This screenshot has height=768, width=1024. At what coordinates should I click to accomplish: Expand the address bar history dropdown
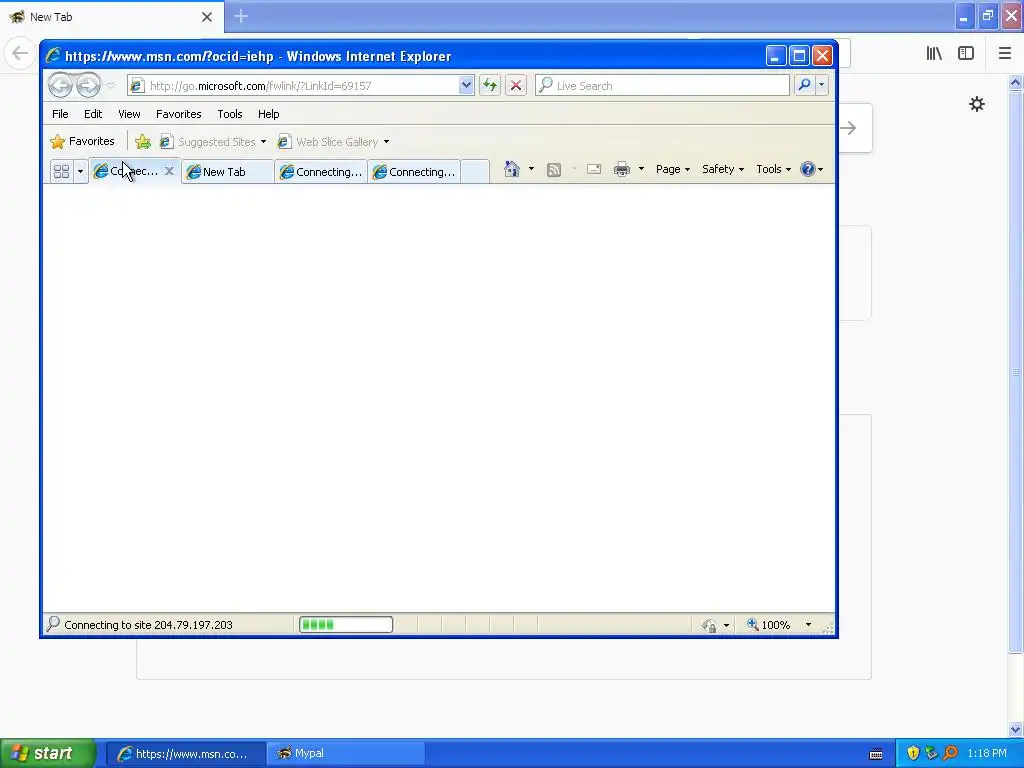[x=466, y=86]
